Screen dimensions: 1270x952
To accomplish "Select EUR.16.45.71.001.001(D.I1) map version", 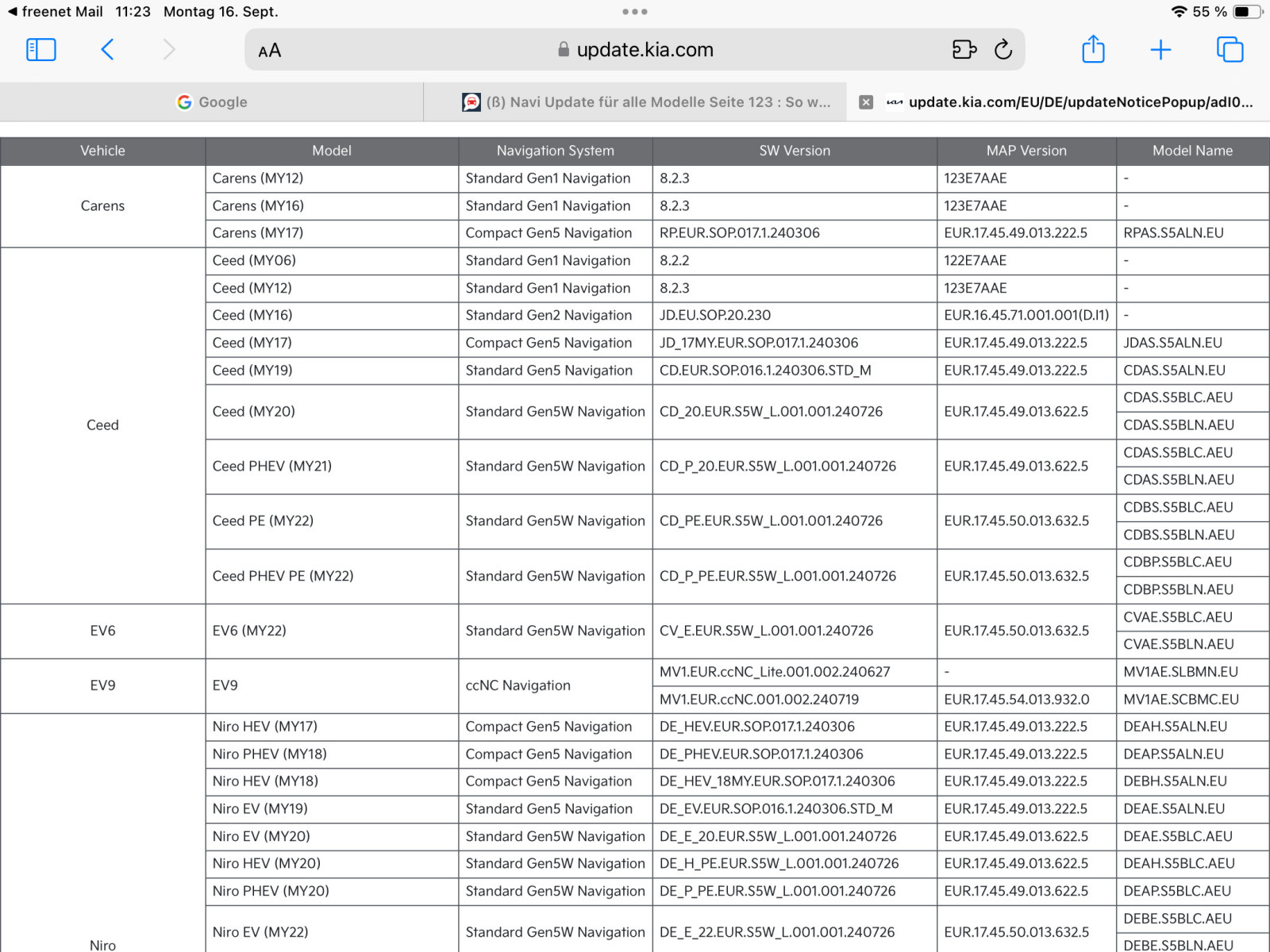I will click(1026, 316).
